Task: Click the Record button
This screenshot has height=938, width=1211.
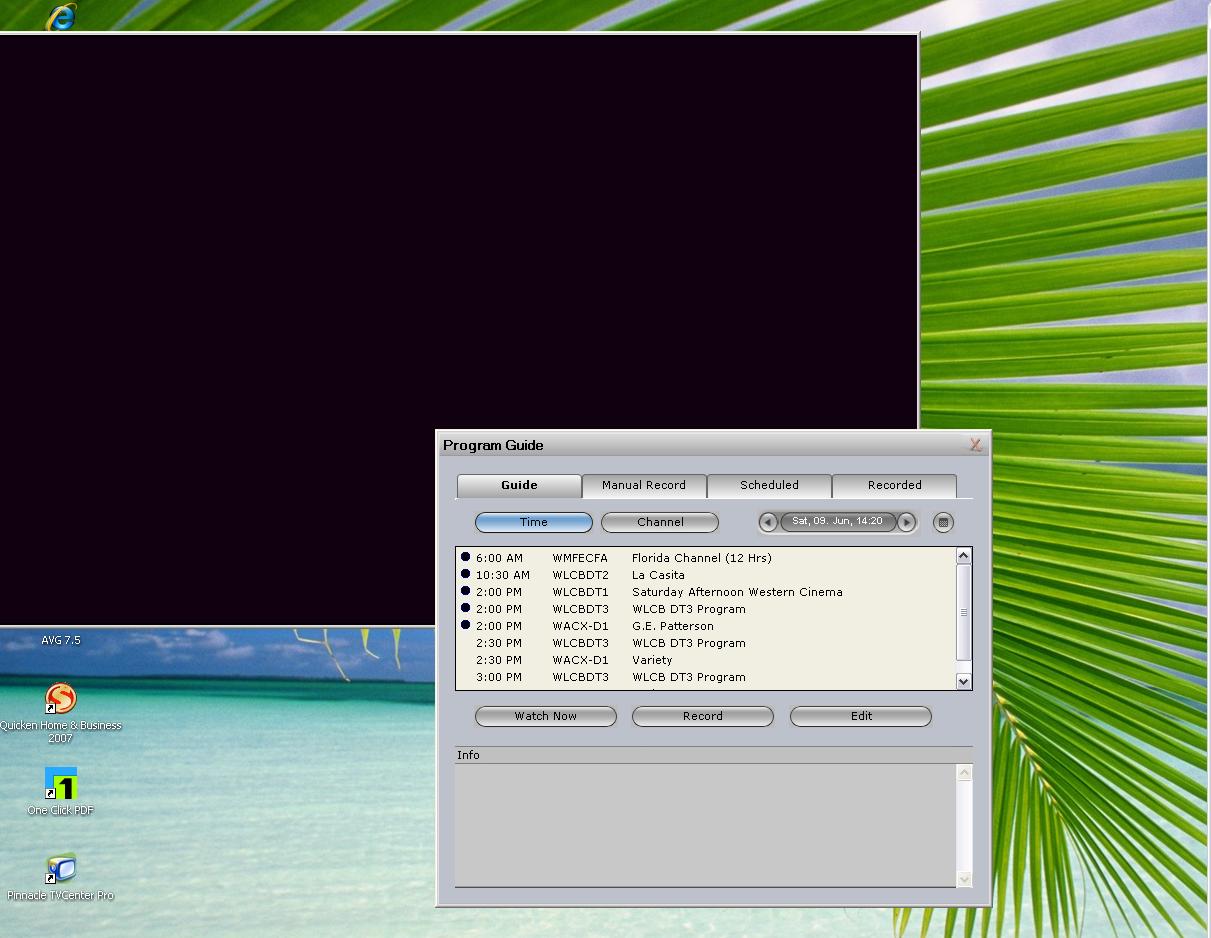Action: [x=702, y=716]
